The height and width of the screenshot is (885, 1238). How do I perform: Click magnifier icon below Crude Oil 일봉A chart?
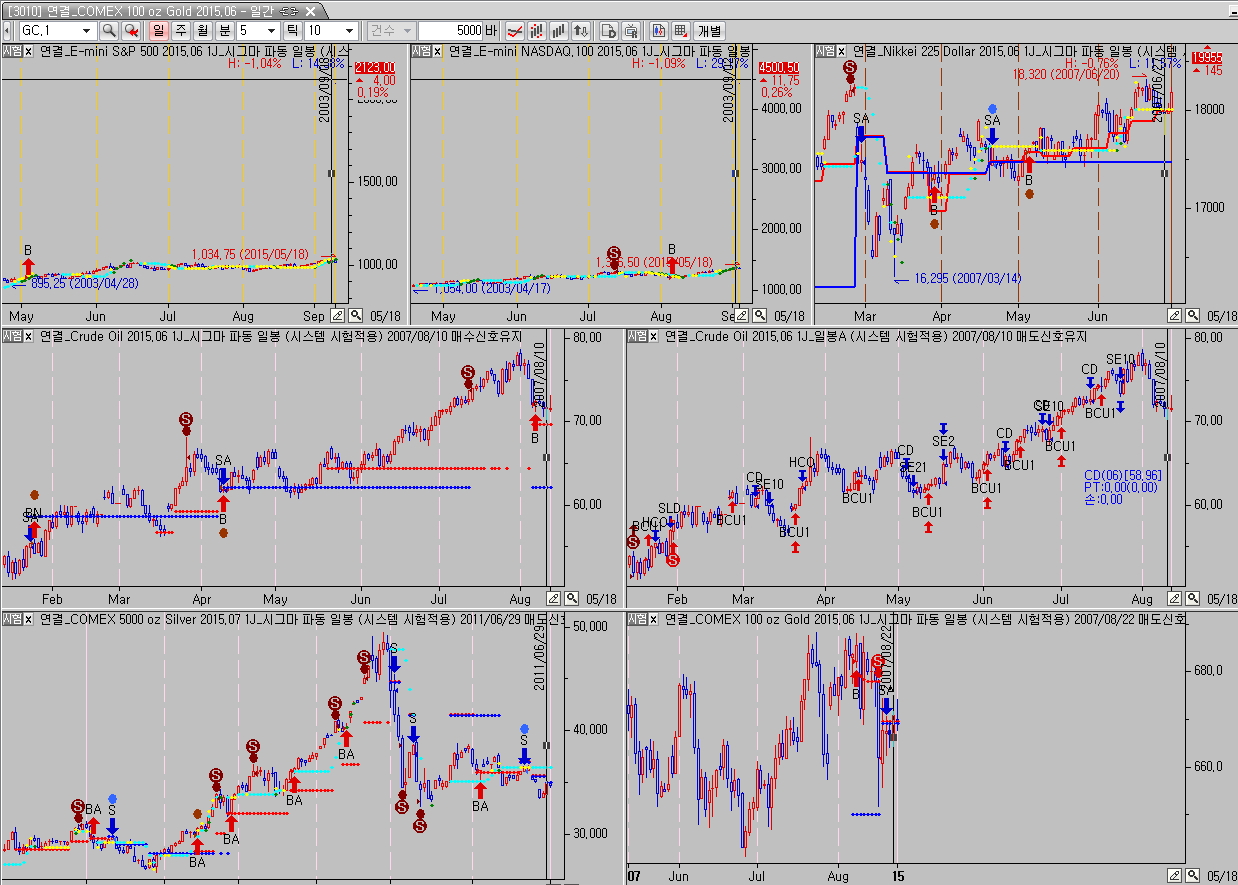(x=1195, y=599)
